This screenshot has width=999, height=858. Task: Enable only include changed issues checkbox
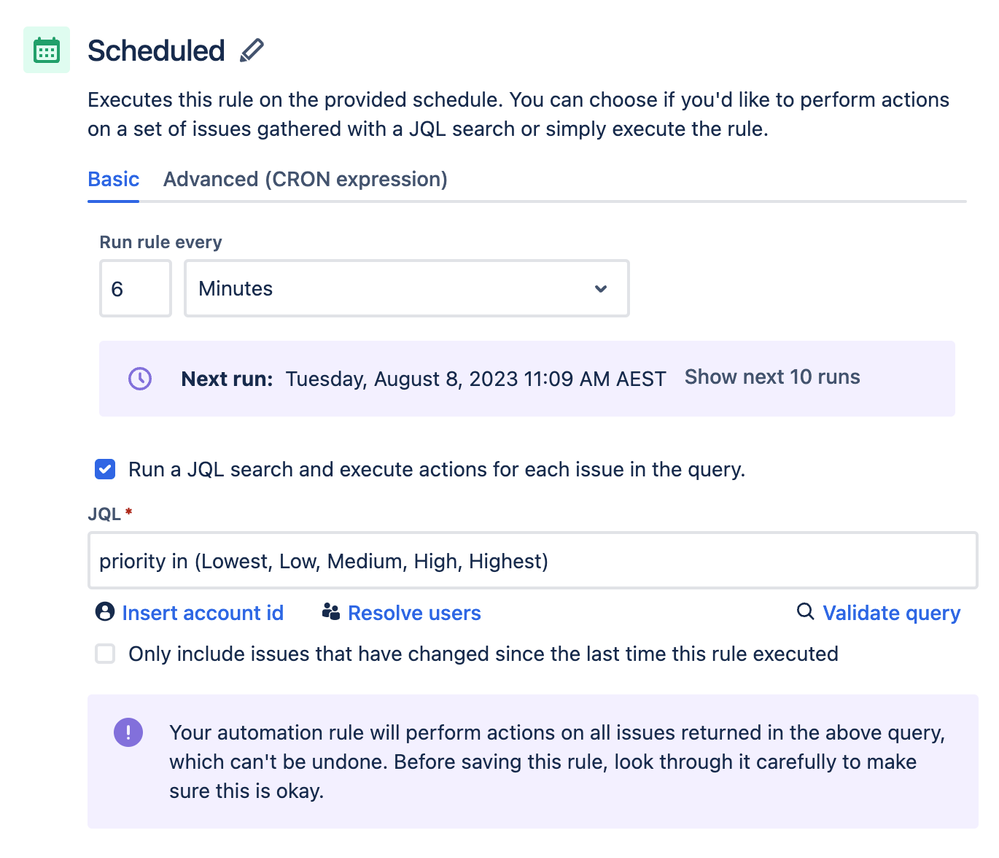[105, 654]
